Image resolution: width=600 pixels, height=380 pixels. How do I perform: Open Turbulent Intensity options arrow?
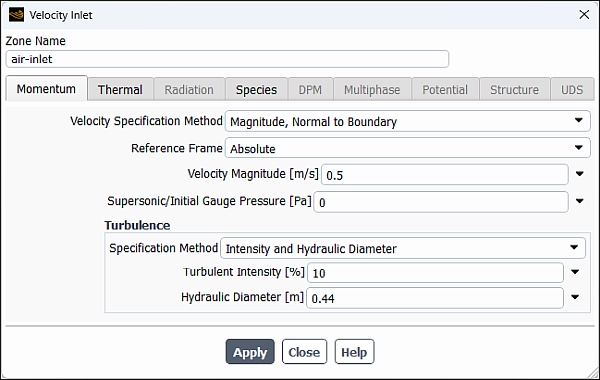575,272
